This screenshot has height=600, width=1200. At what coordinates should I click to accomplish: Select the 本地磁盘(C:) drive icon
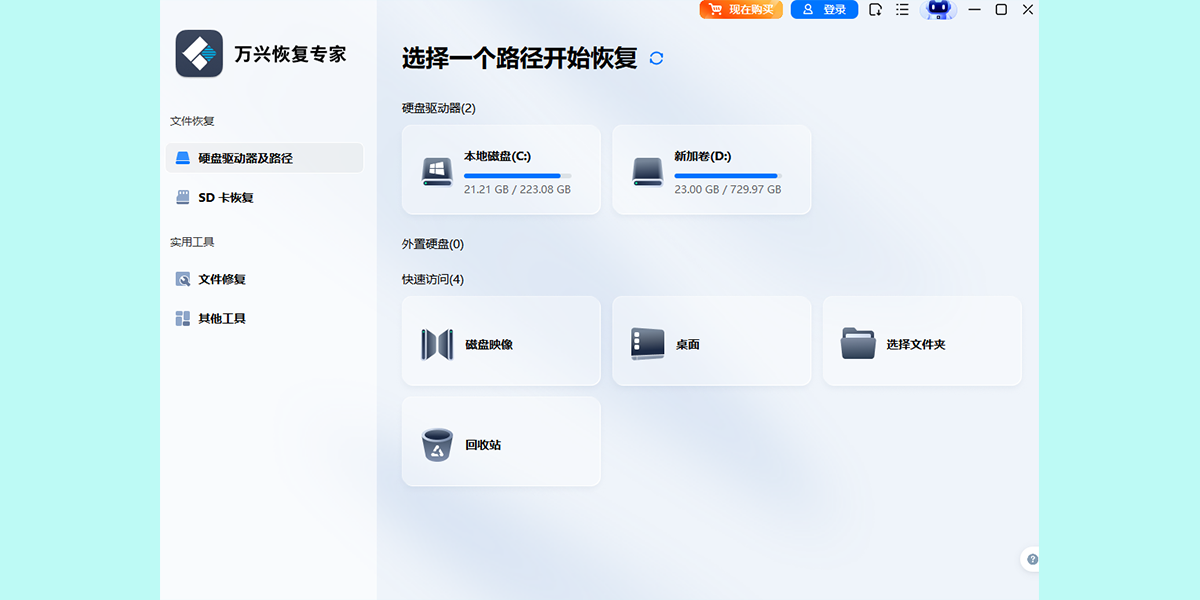pyautogui.click(x=437, y=171)
